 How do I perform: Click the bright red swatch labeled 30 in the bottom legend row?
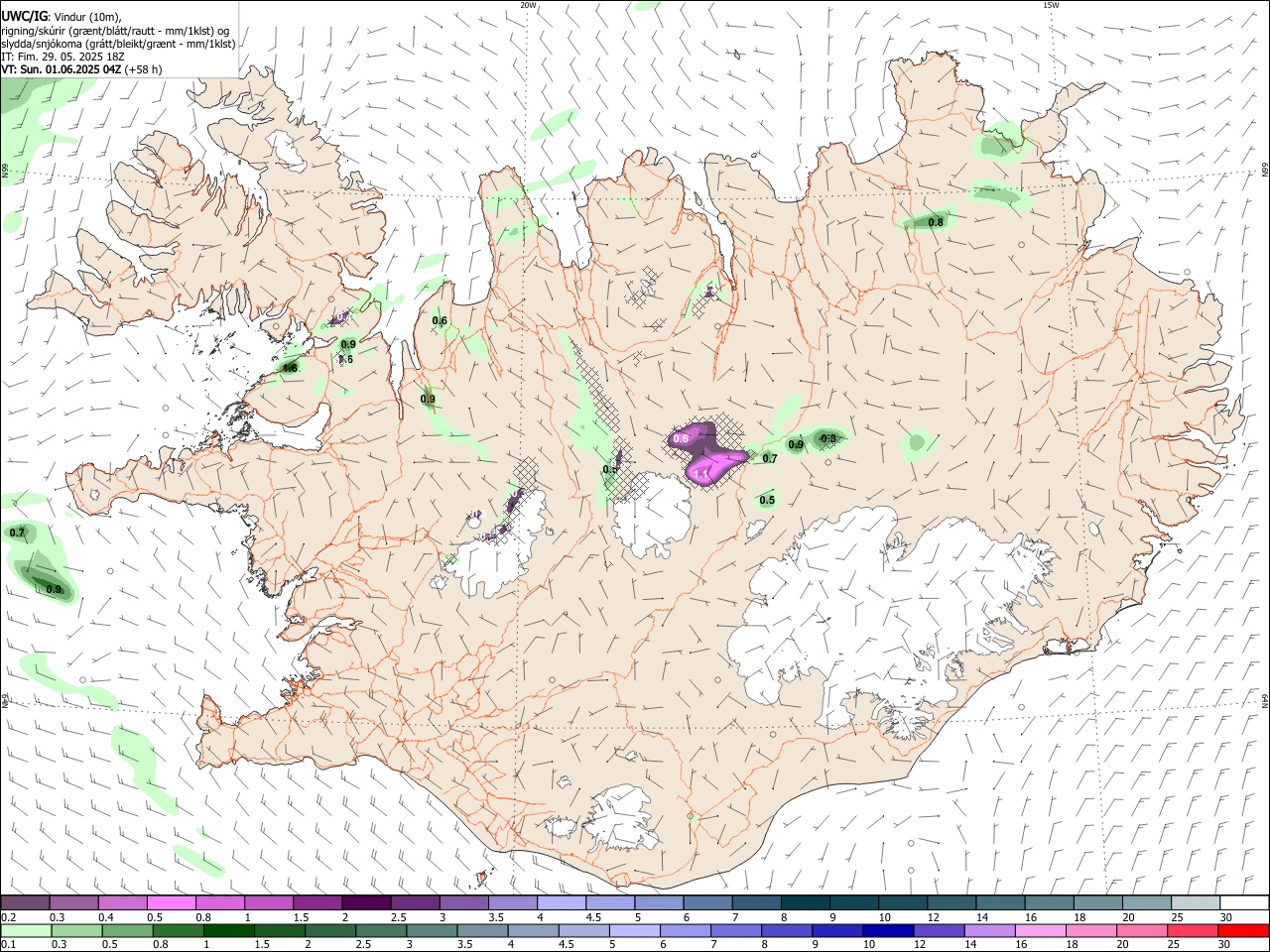click(x=1243, y=930)
